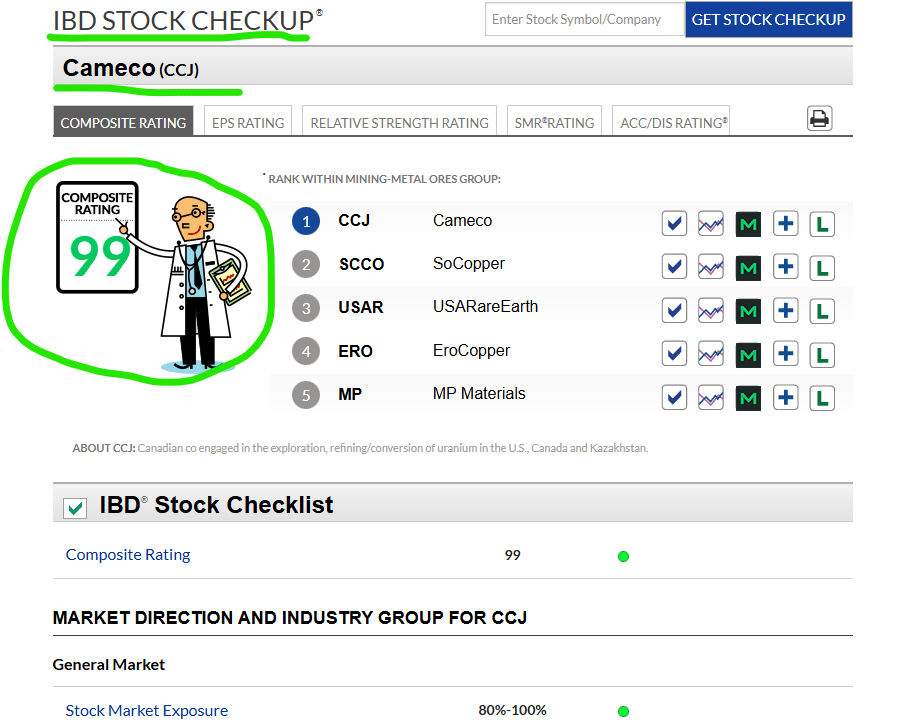Click the USARareEarth company name
This screenshot has width=902, height=723.
[x=486, y=307]
